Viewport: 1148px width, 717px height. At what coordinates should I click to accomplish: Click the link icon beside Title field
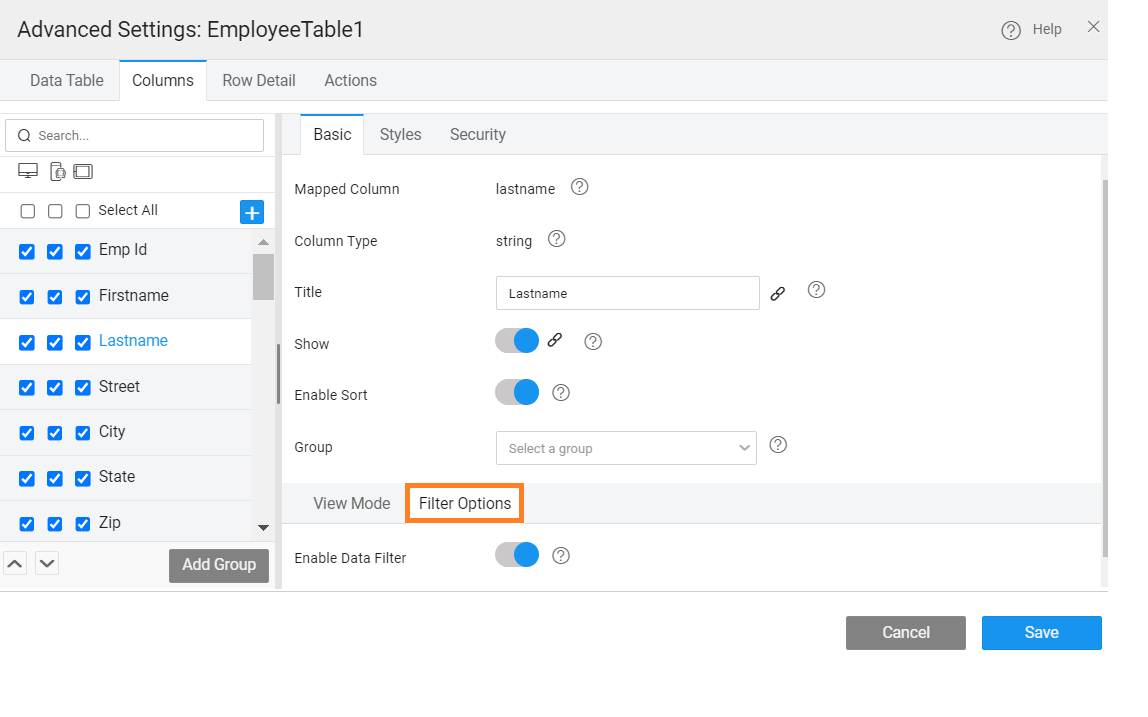tap(778, 294)
